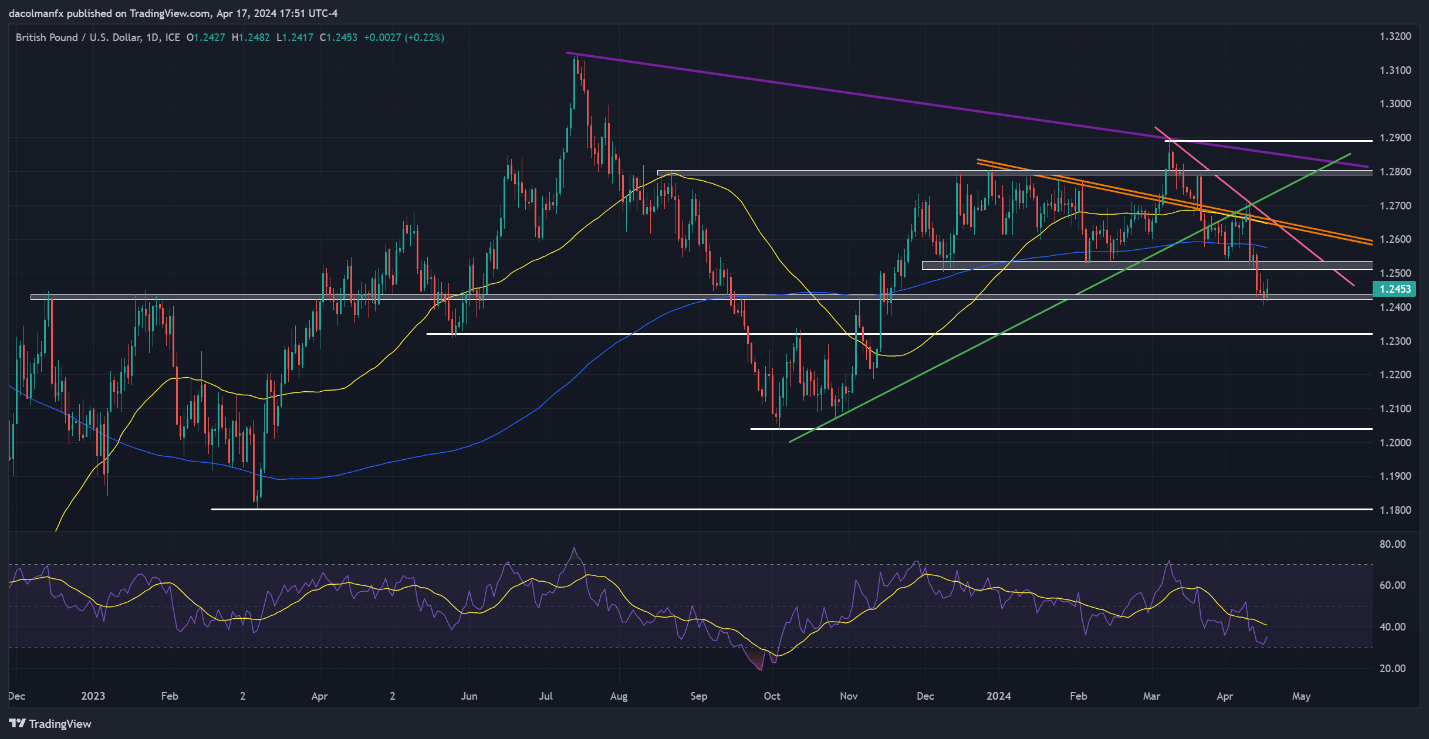This screenshot has width=1429, height=739.
Task: Click the 1.2400 price axis label
Action: 1395,307
